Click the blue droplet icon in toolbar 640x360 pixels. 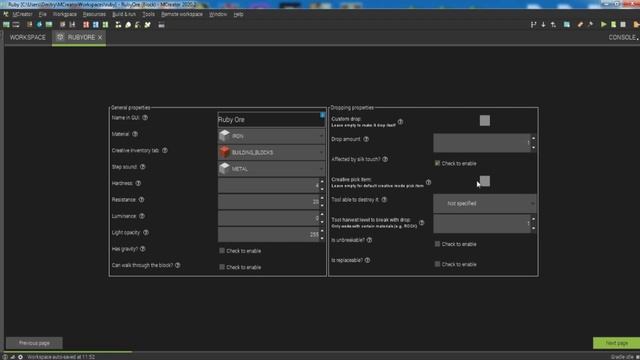click(x=39, y=24)
